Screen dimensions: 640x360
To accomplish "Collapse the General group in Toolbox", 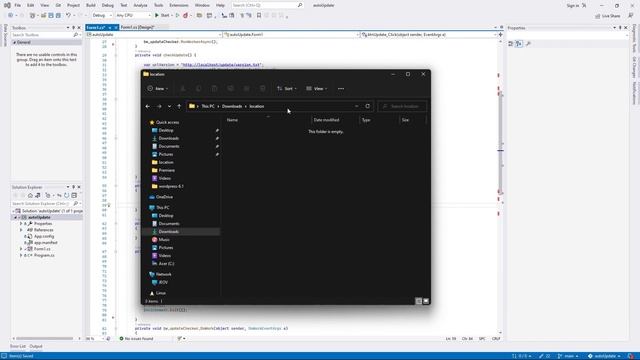I will 15,42.
